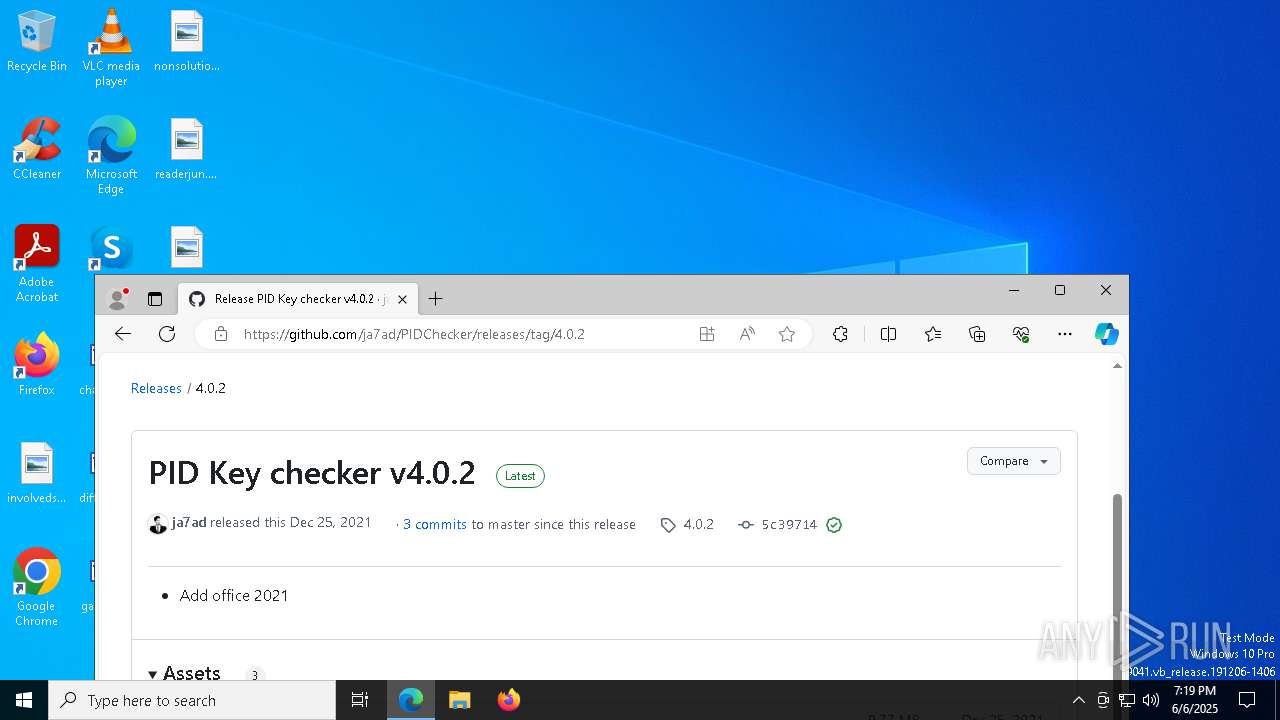Open VLC media player desktop shortcut
This screenshot has height=720, width=1280.
click(x=111, y=48)
